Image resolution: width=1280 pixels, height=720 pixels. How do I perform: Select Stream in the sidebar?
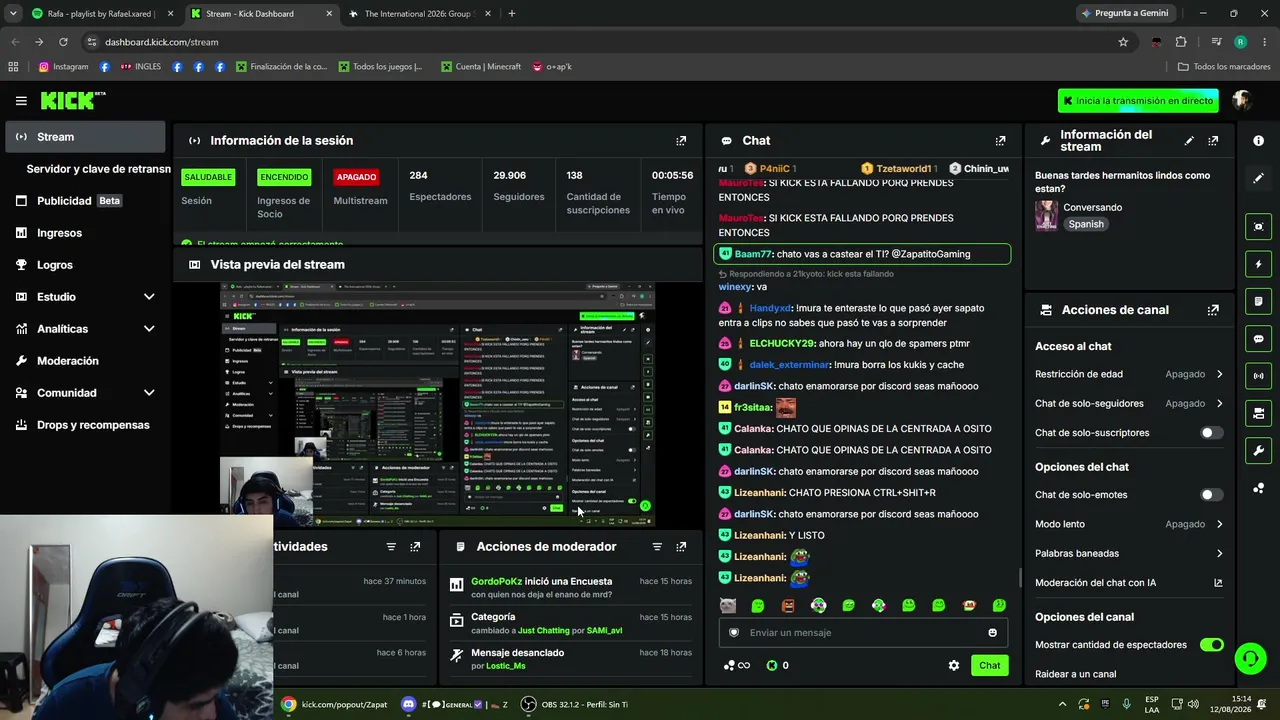click(85, 137)
